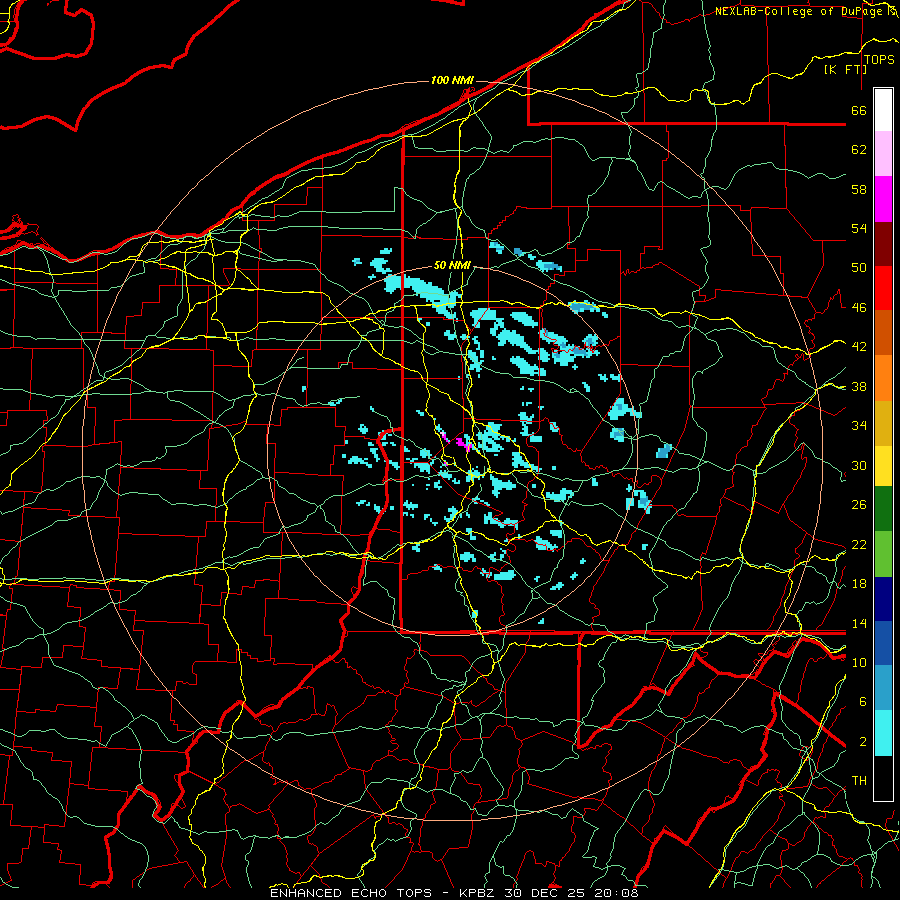Click the '22' scale label
The width and height of the screenshot is (900, 900).
859,544
